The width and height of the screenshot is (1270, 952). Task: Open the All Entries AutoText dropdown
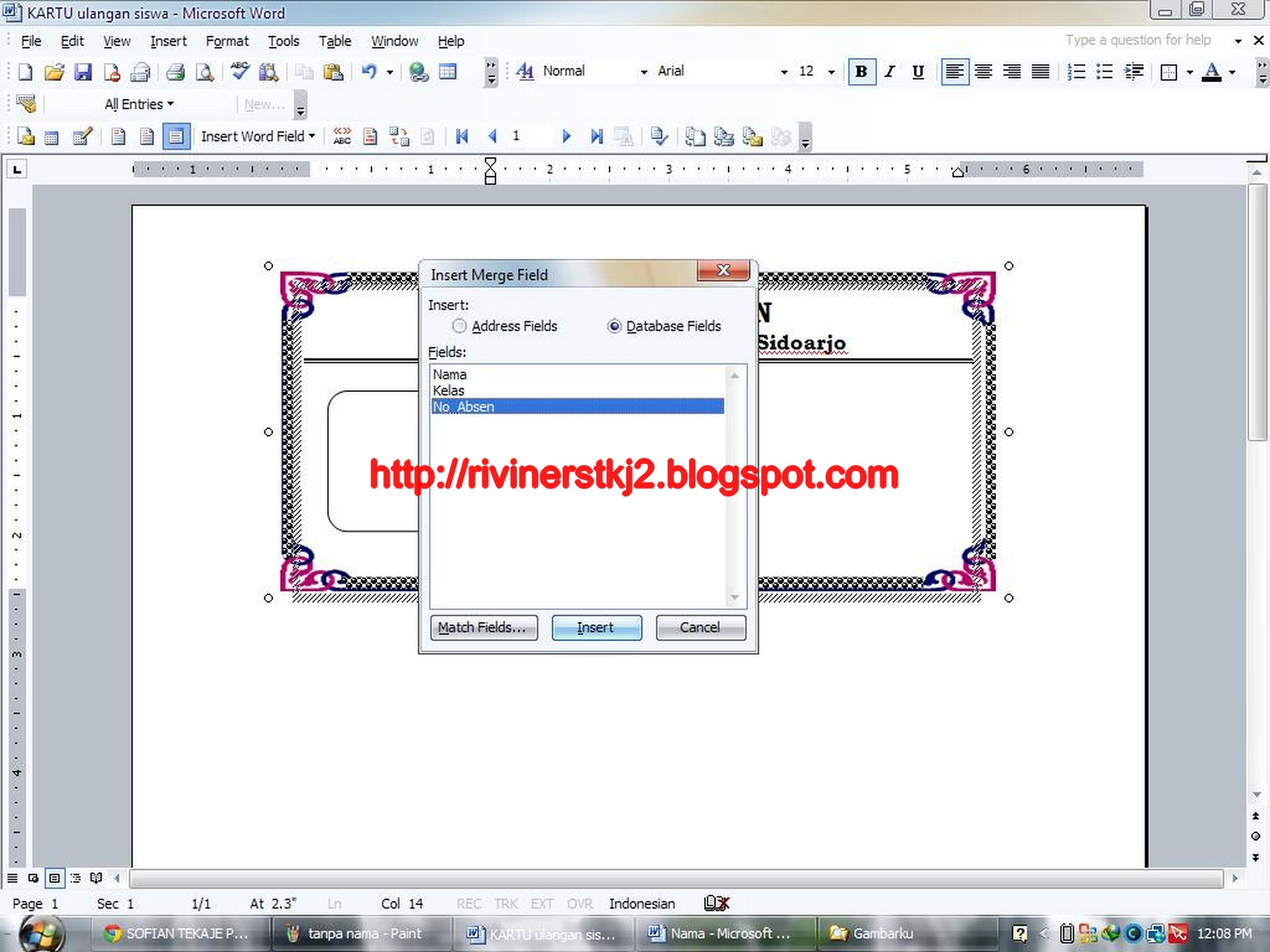139,104
